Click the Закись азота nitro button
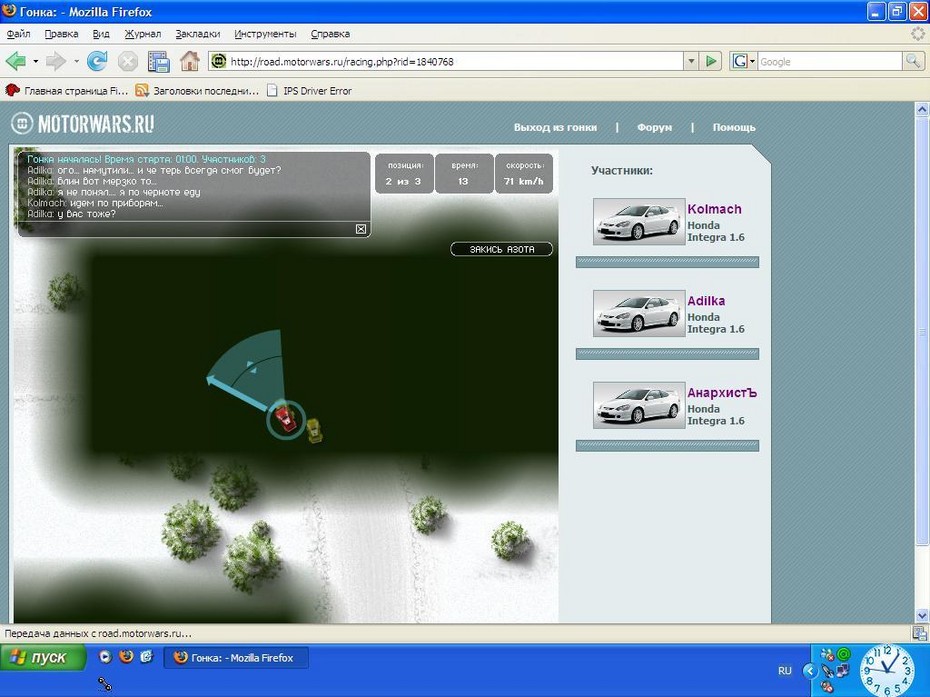This screenshot has height=697, width=930. [502, 249]
